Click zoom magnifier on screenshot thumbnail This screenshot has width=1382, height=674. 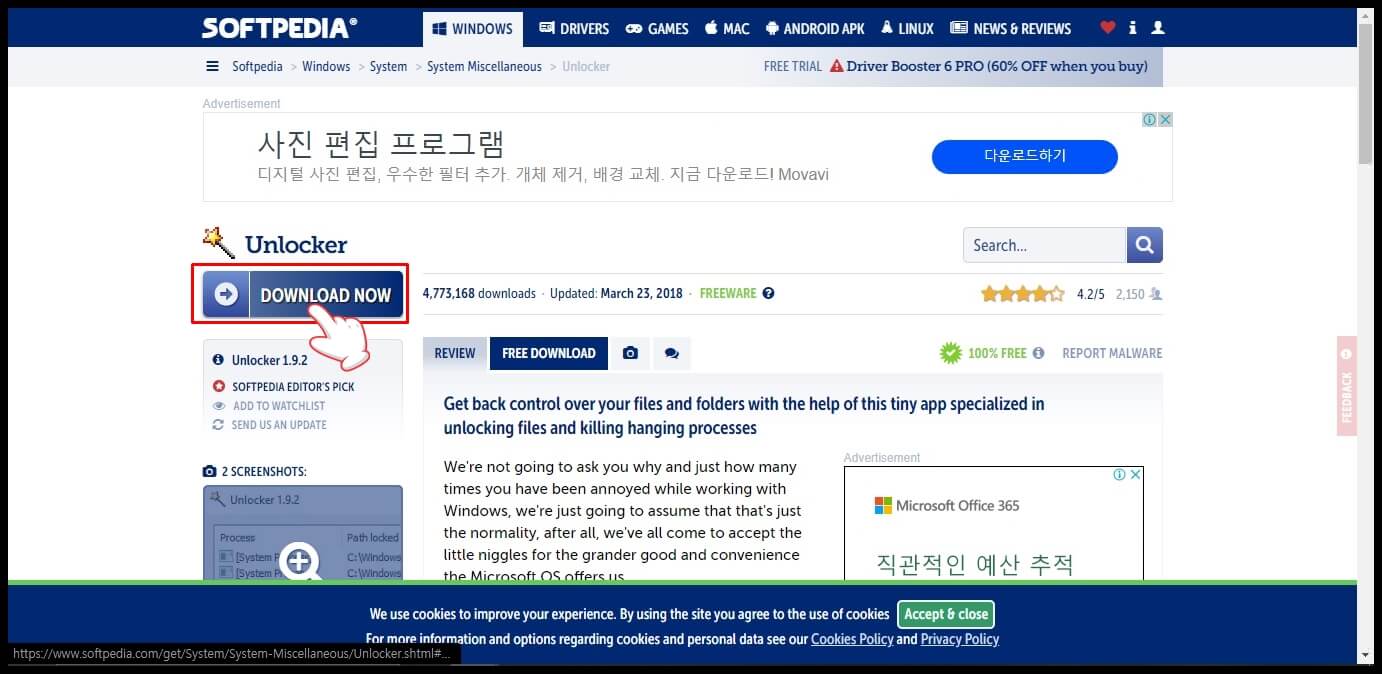(300, 561)
